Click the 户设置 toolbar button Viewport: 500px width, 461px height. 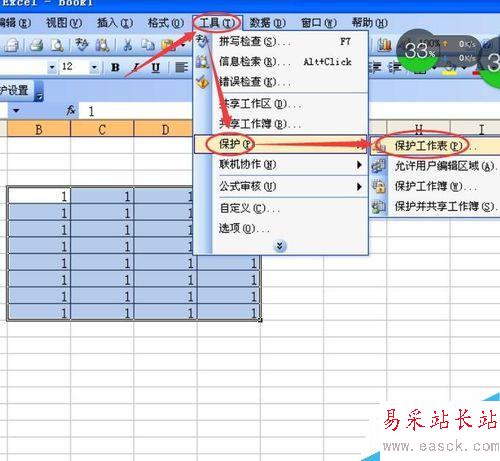(17, 91)
